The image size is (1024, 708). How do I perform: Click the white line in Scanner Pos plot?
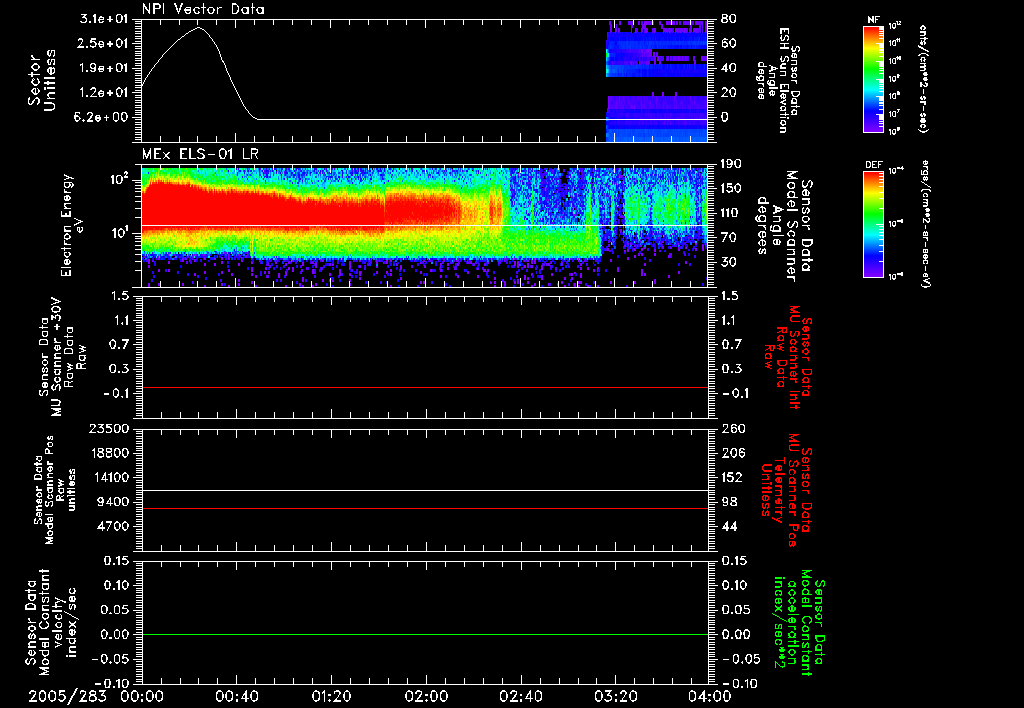424,490
